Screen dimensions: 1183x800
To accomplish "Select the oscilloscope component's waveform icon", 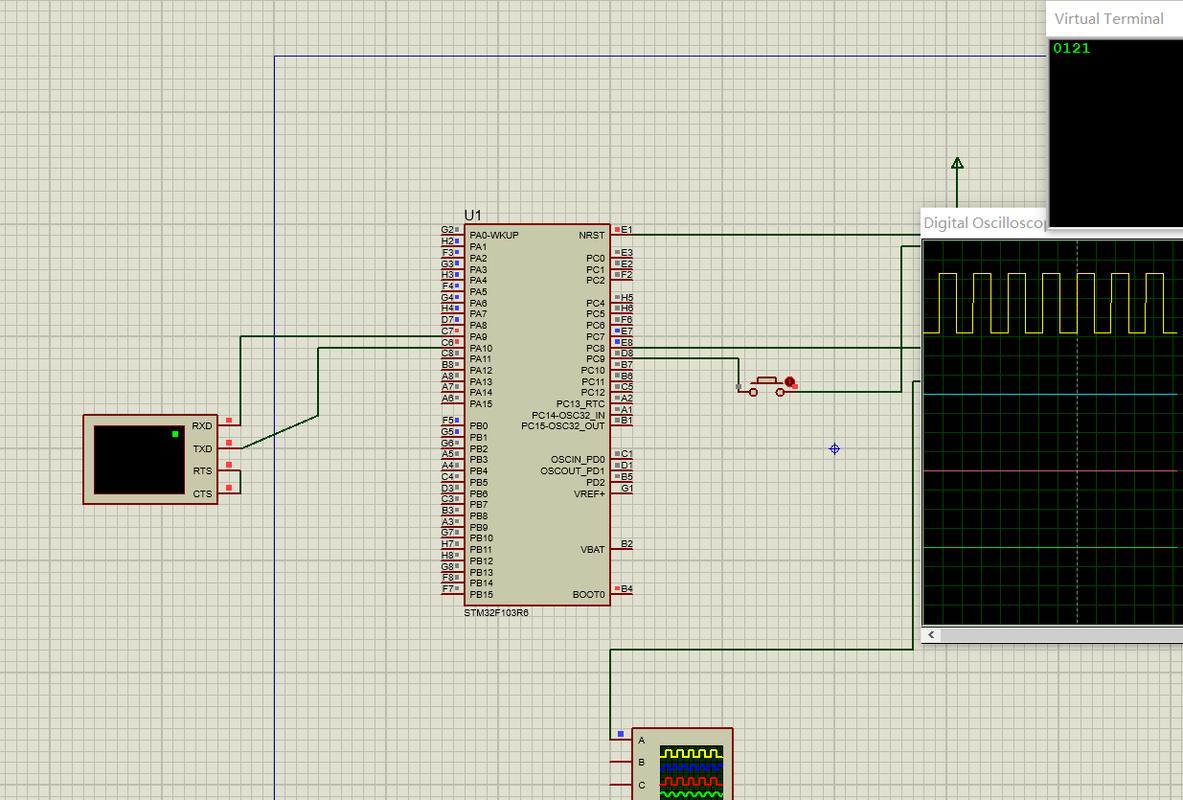I will (x=691, y=772).
